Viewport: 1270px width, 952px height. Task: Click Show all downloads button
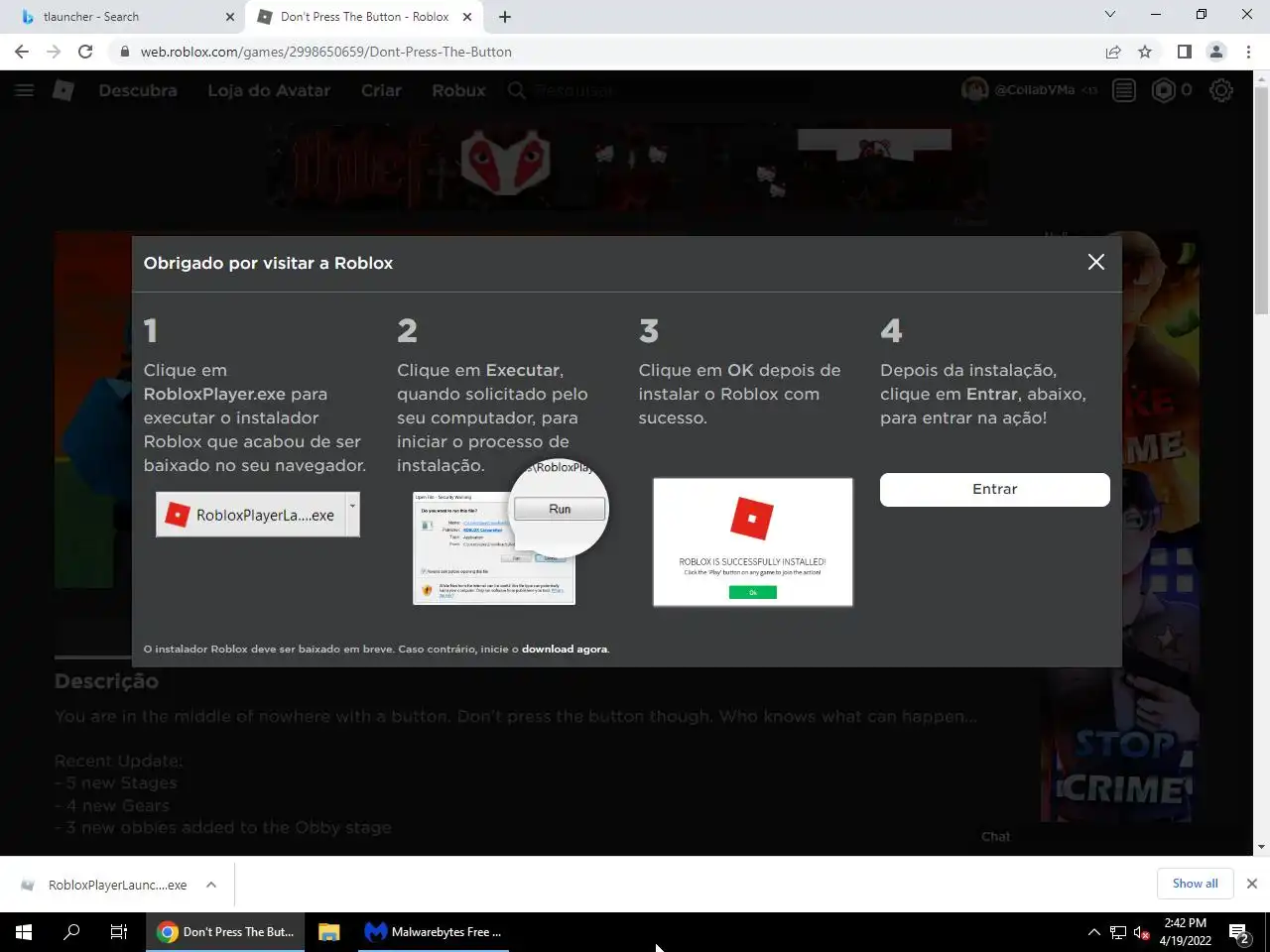pos(1195,884)
